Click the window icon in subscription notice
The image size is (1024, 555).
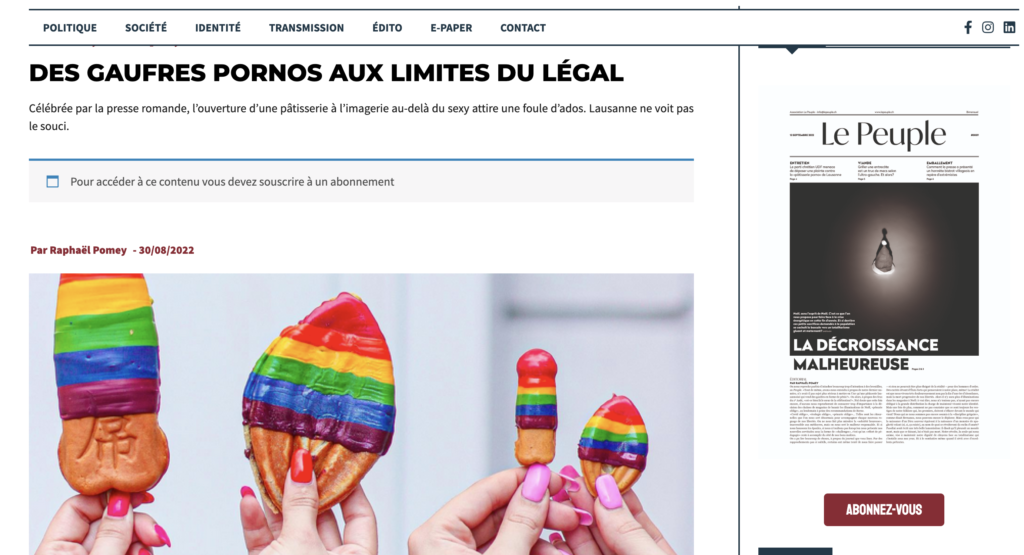(53, 182)
